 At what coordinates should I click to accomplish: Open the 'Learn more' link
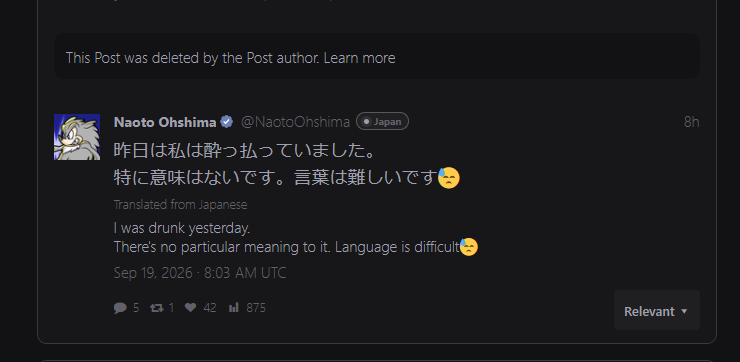pos(360,58)
